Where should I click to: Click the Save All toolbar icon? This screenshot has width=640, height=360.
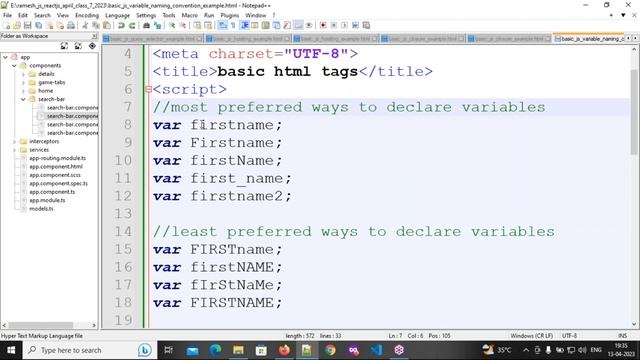tap(38, 25)
